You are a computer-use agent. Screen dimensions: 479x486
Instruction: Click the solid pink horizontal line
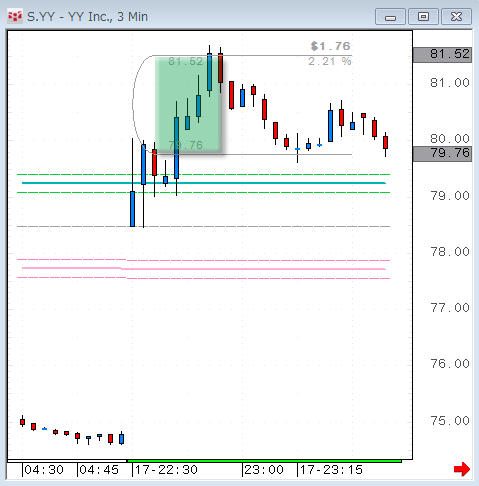tap(204, 268)
